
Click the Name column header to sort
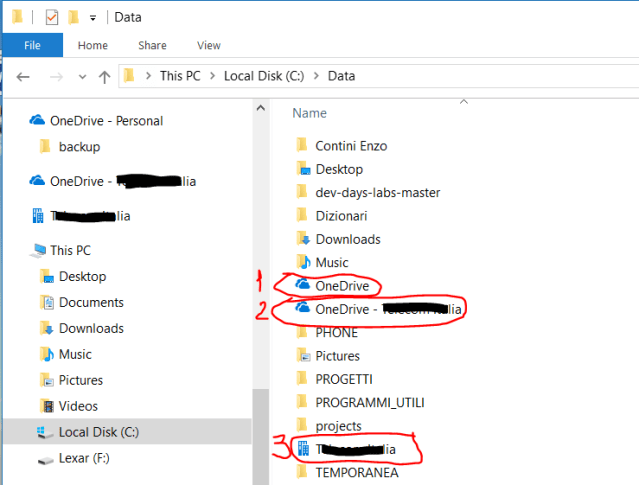tap(310, 114)
